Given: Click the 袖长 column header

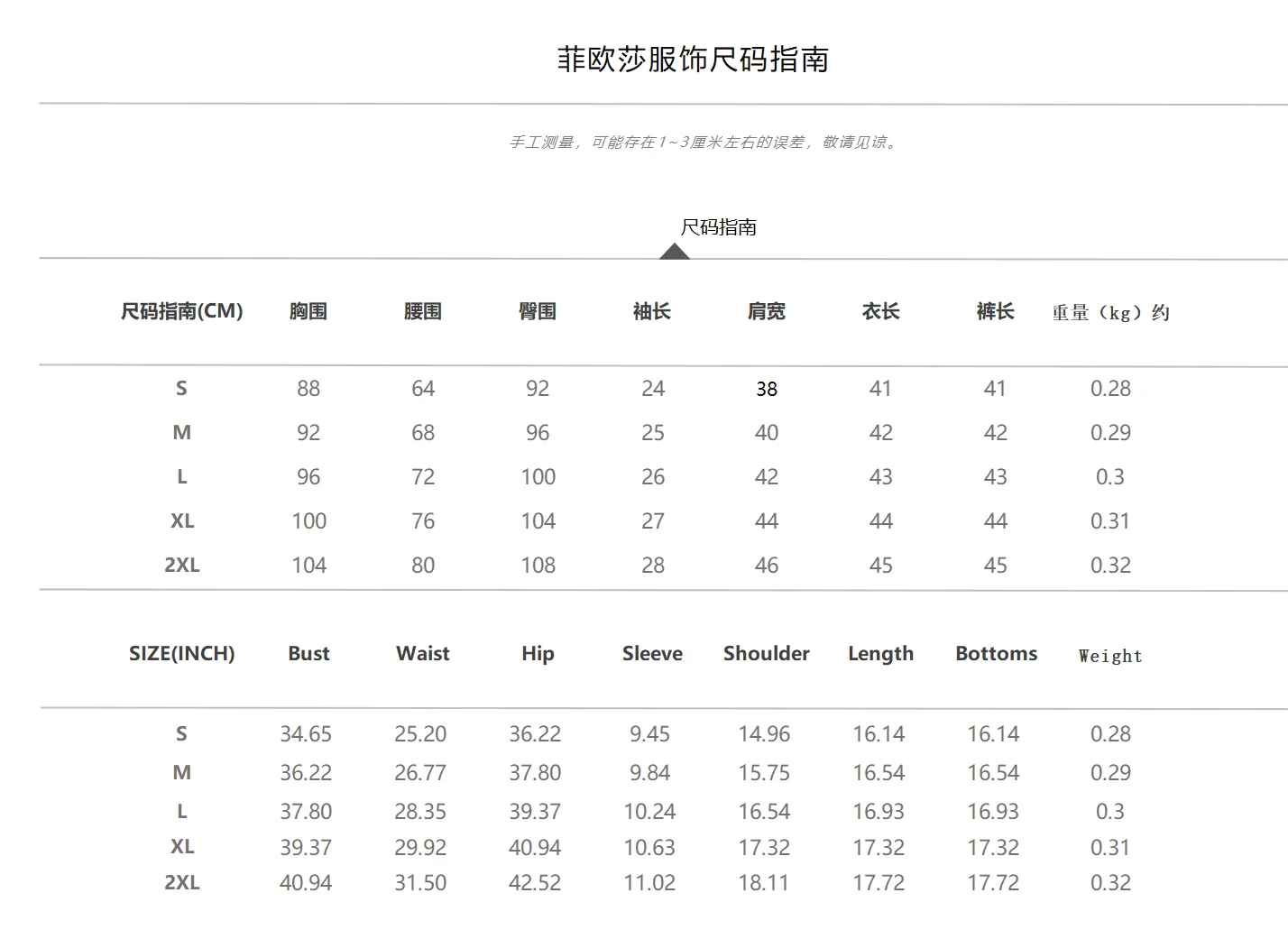Looking at the screenshot, I should 652,311.
